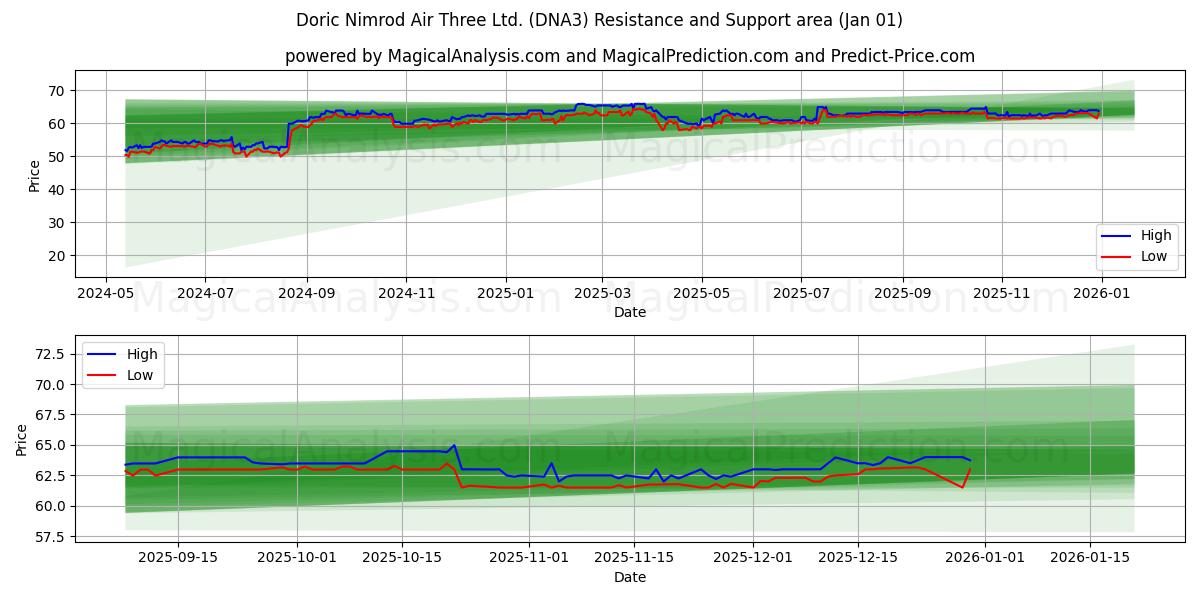Click the top chart y-axis value 40
The width and height of the screenshot is (1200, 600).
coord(58,190)
